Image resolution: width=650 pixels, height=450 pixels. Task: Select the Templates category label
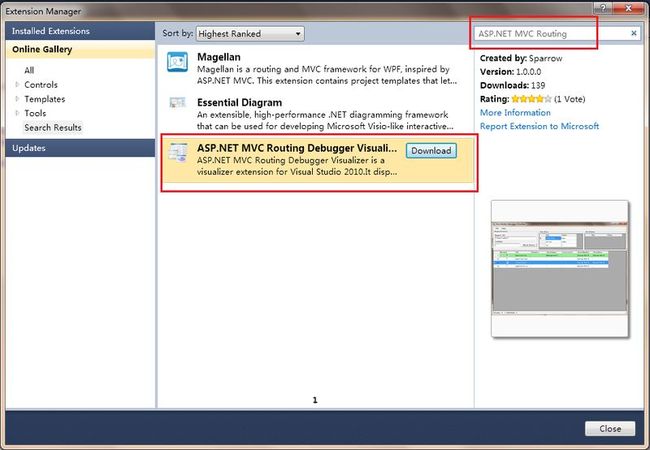pyautogui.click(x=44, y=99)
